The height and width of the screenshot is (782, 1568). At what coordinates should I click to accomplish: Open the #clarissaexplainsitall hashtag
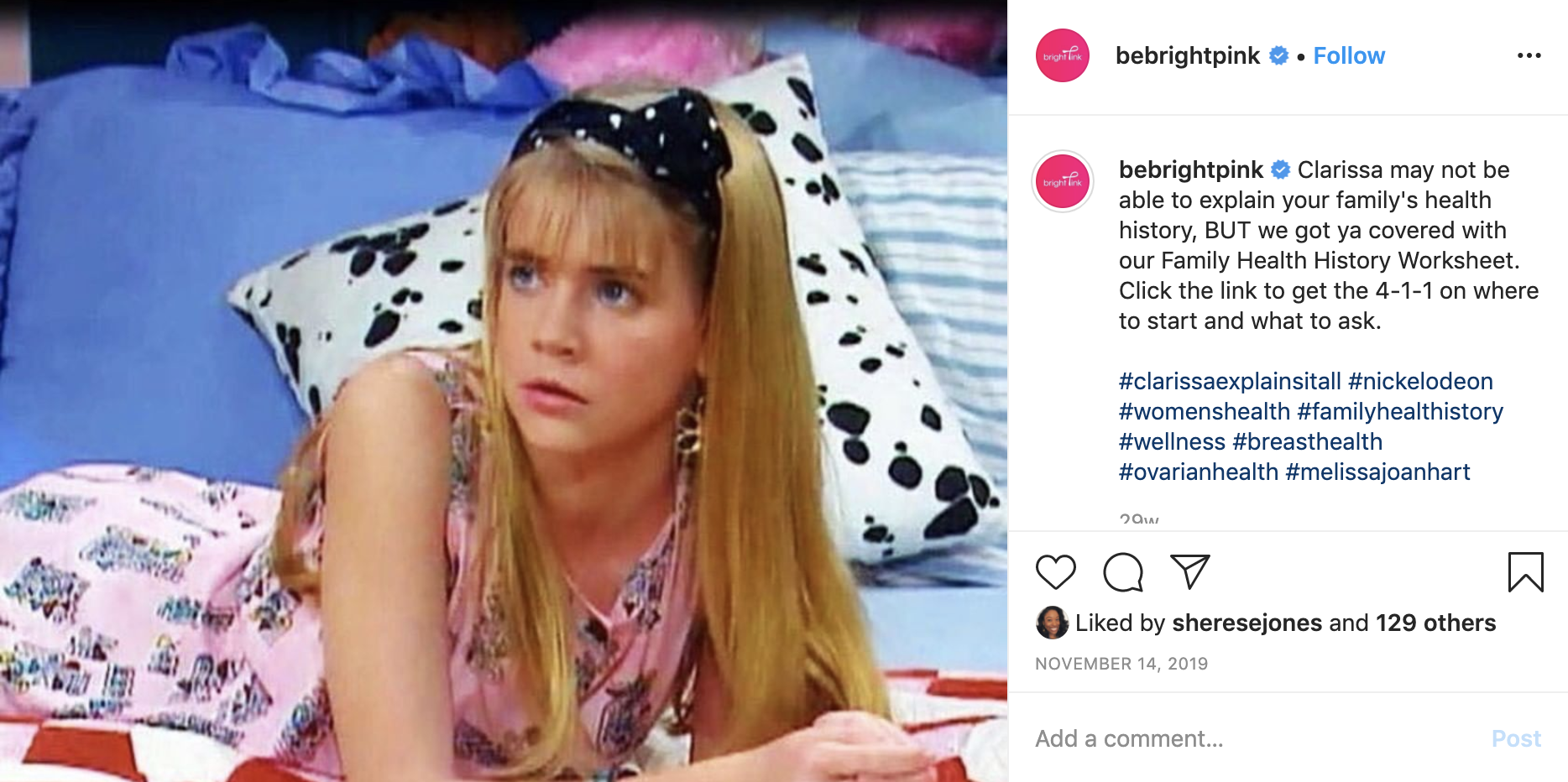click(x=1230, y=381)
